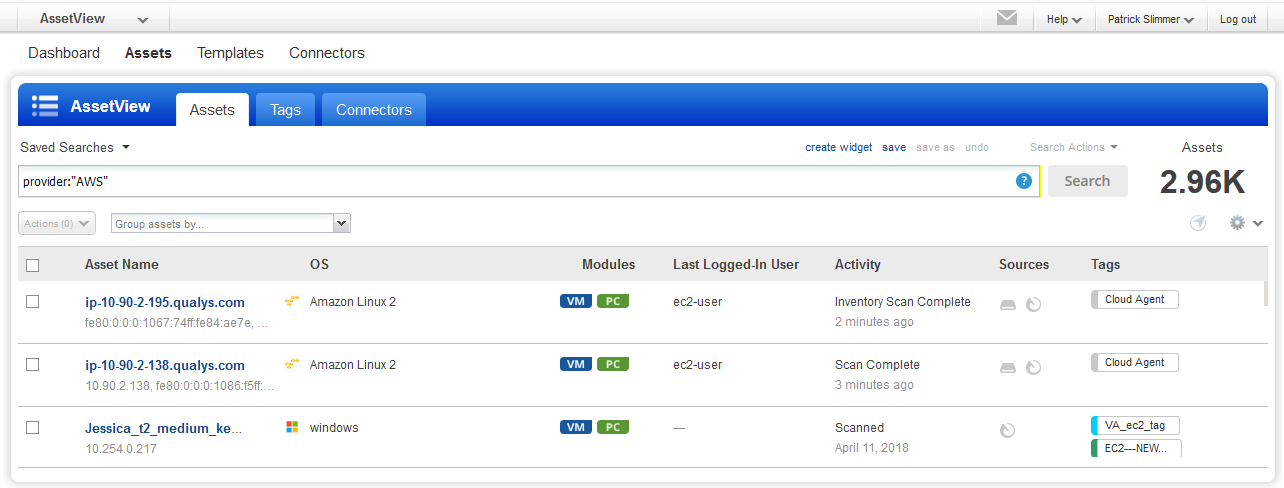The width and height of the screenshot is (1284, 488).
Task: Check the ip-10-90-2-195.qualys.com row checkbox
Action: tap(32, 301)
